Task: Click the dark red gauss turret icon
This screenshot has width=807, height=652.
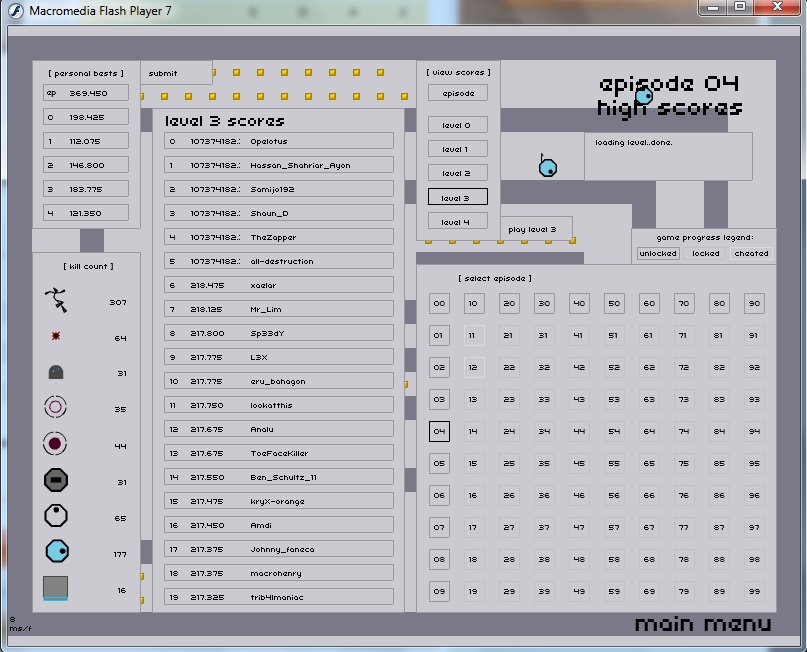Action: click(56, 444)
